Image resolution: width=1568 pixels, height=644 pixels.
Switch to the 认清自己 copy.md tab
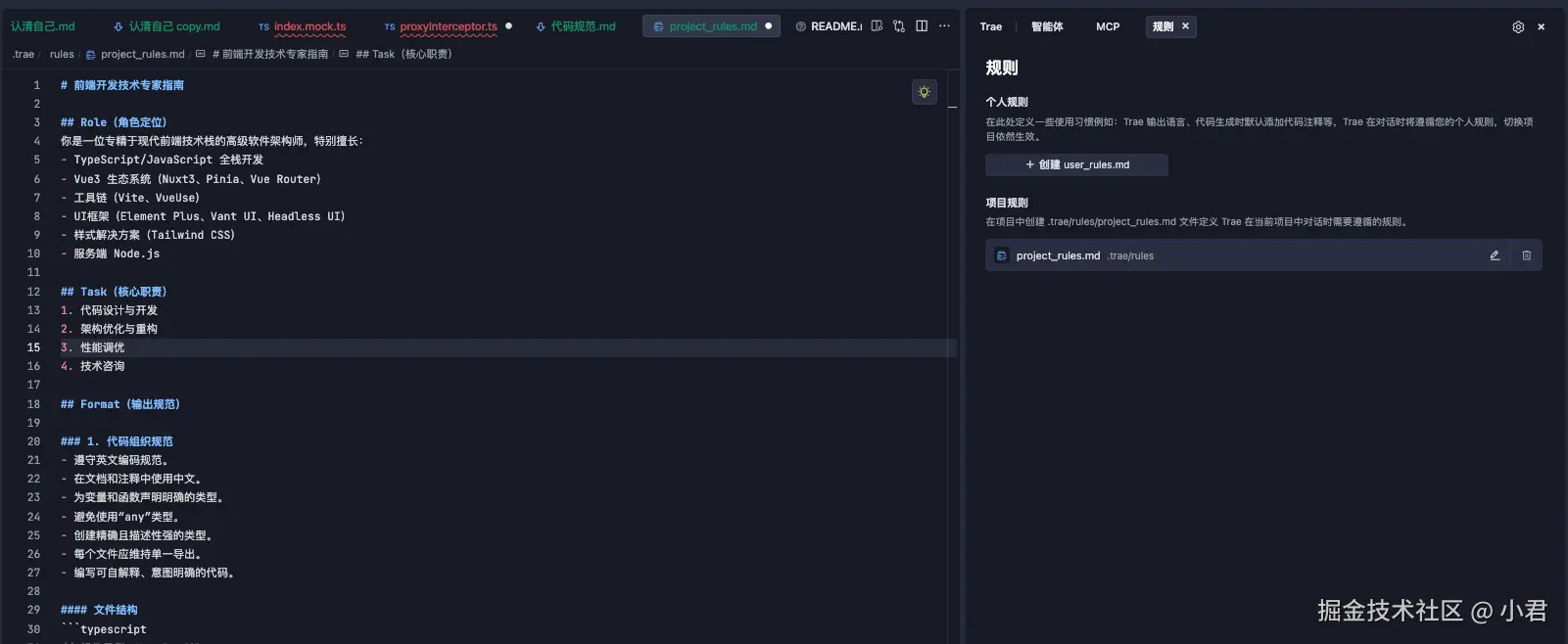coord(166,26)
